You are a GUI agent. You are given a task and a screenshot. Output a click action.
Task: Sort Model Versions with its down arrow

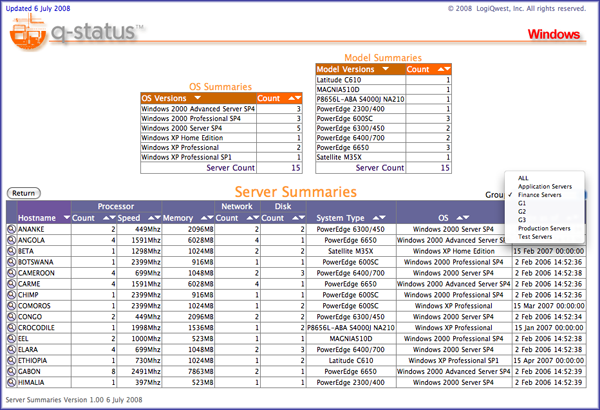(386, 69)
